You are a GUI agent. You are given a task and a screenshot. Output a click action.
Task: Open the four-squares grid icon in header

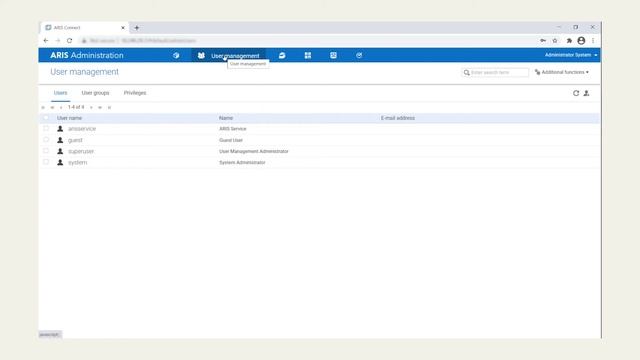click(308, 56)
